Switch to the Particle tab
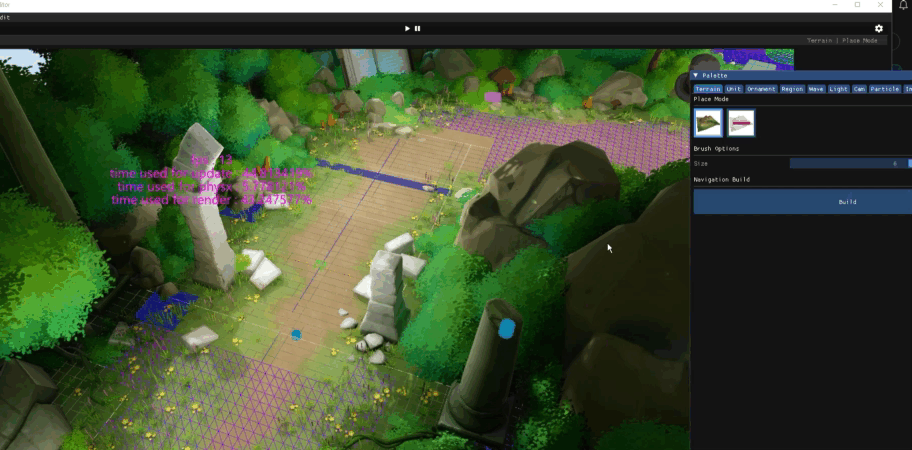 click(884, 89)
